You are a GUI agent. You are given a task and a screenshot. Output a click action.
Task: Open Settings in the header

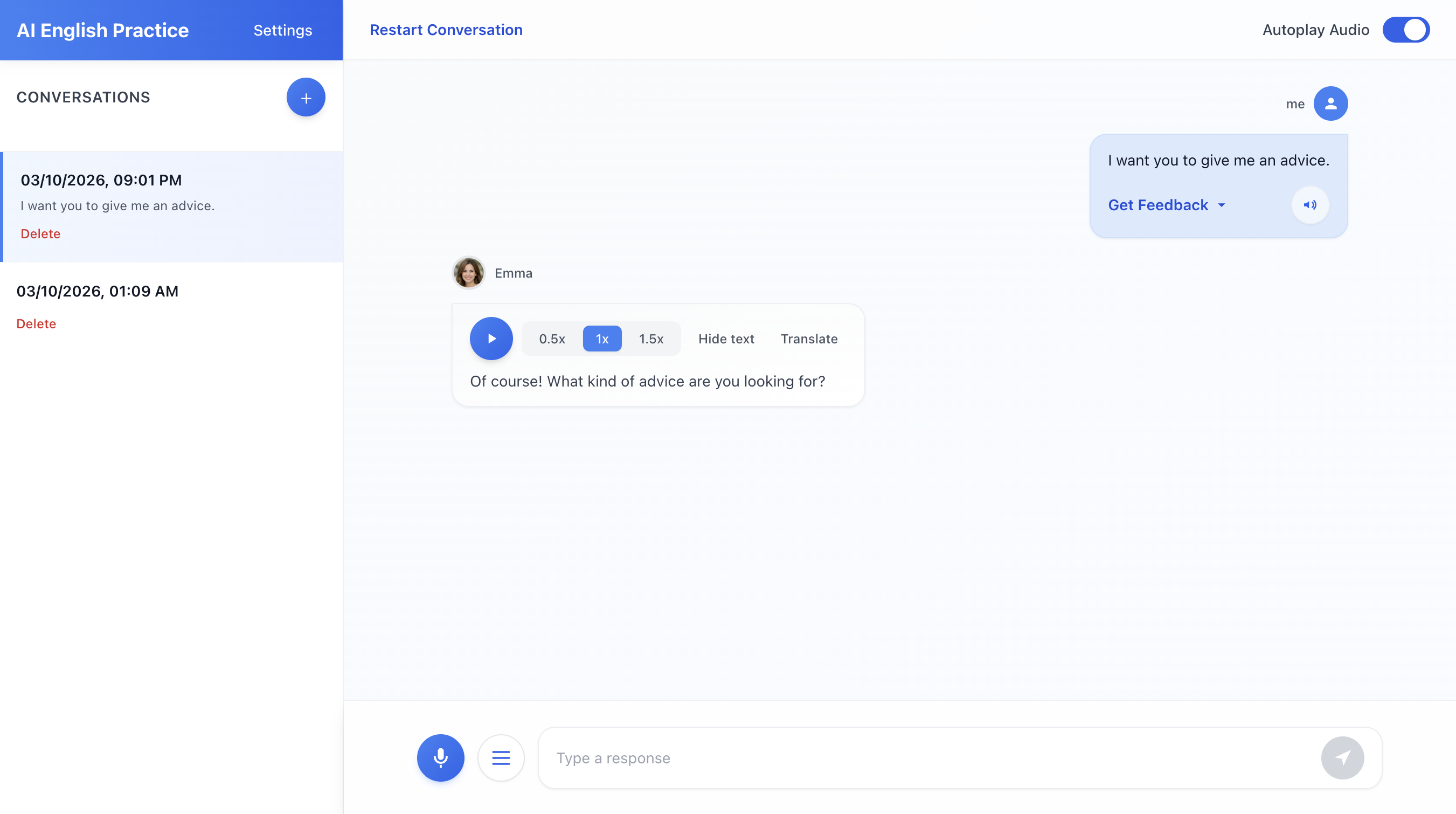click(282, 31)
